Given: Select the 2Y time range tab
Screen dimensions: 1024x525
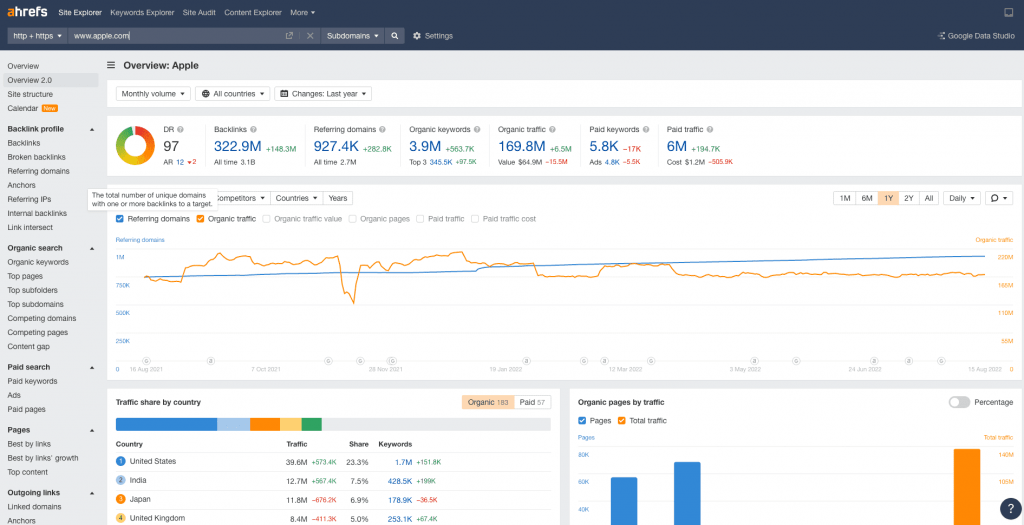Looking at the screenshot, I should [x=909, y=198].
